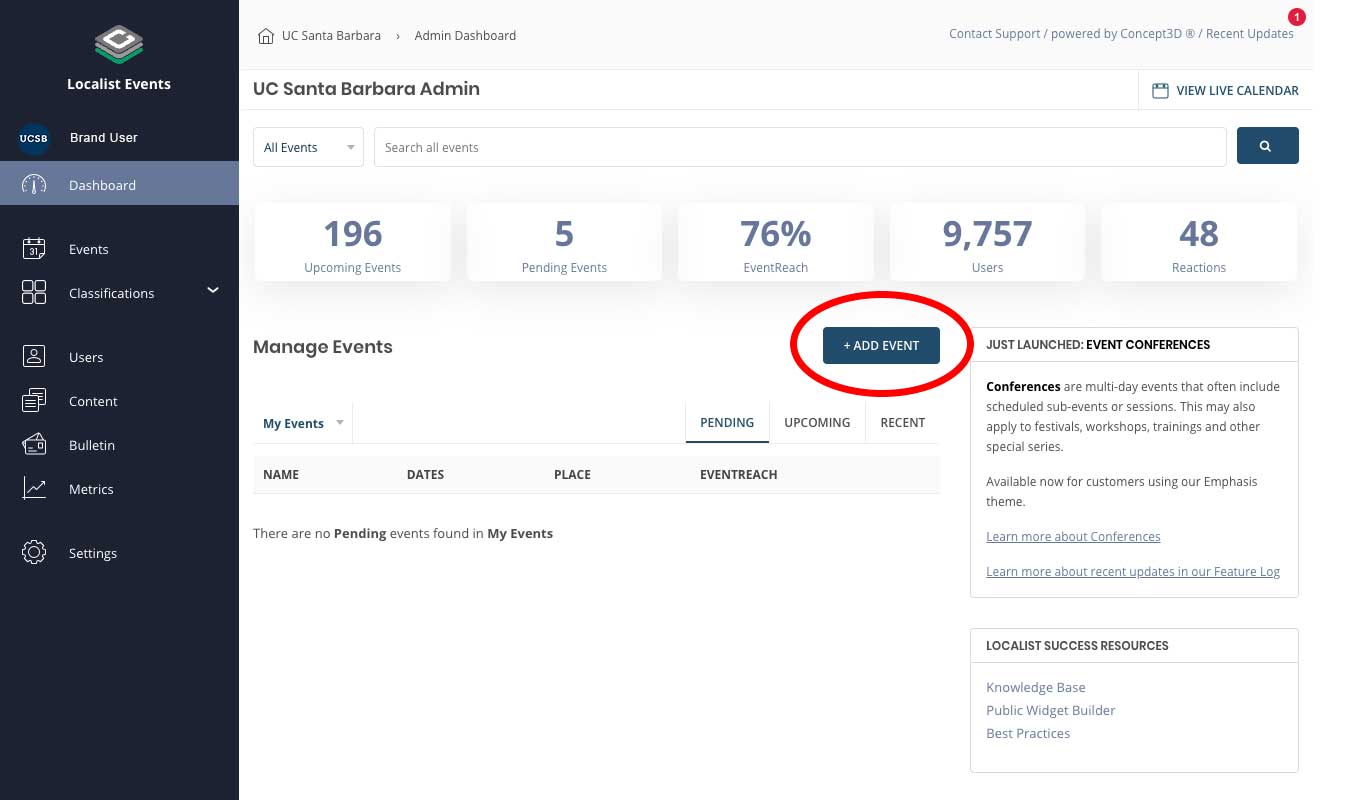Click the home icon in breadcrumb
This screenshot has width=1352, height=800.
click(265, 36)
